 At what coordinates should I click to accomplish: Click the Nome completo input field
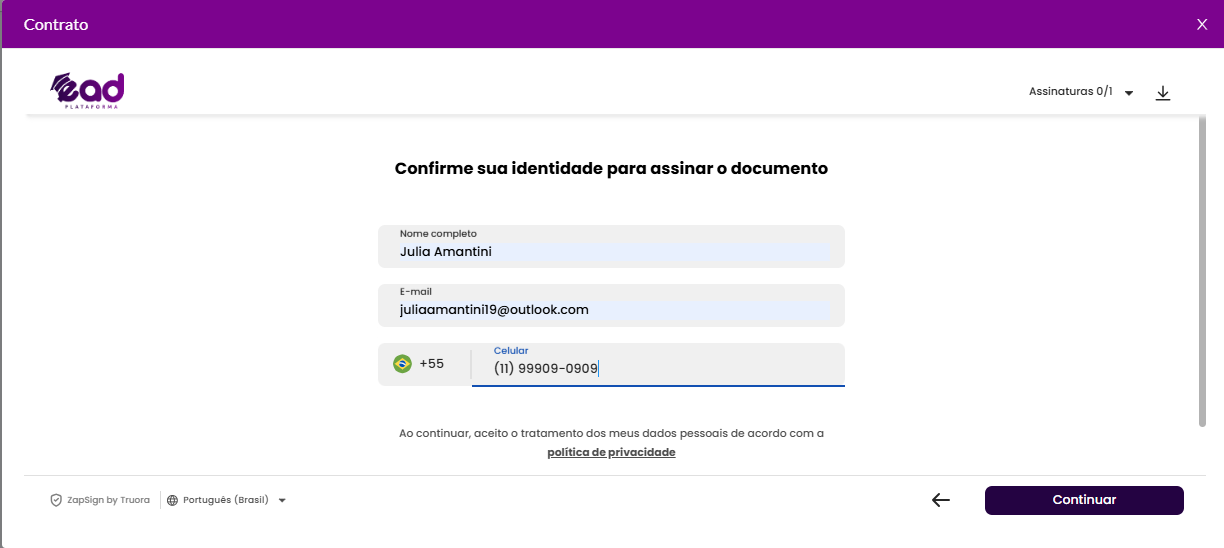click(611, 246)
